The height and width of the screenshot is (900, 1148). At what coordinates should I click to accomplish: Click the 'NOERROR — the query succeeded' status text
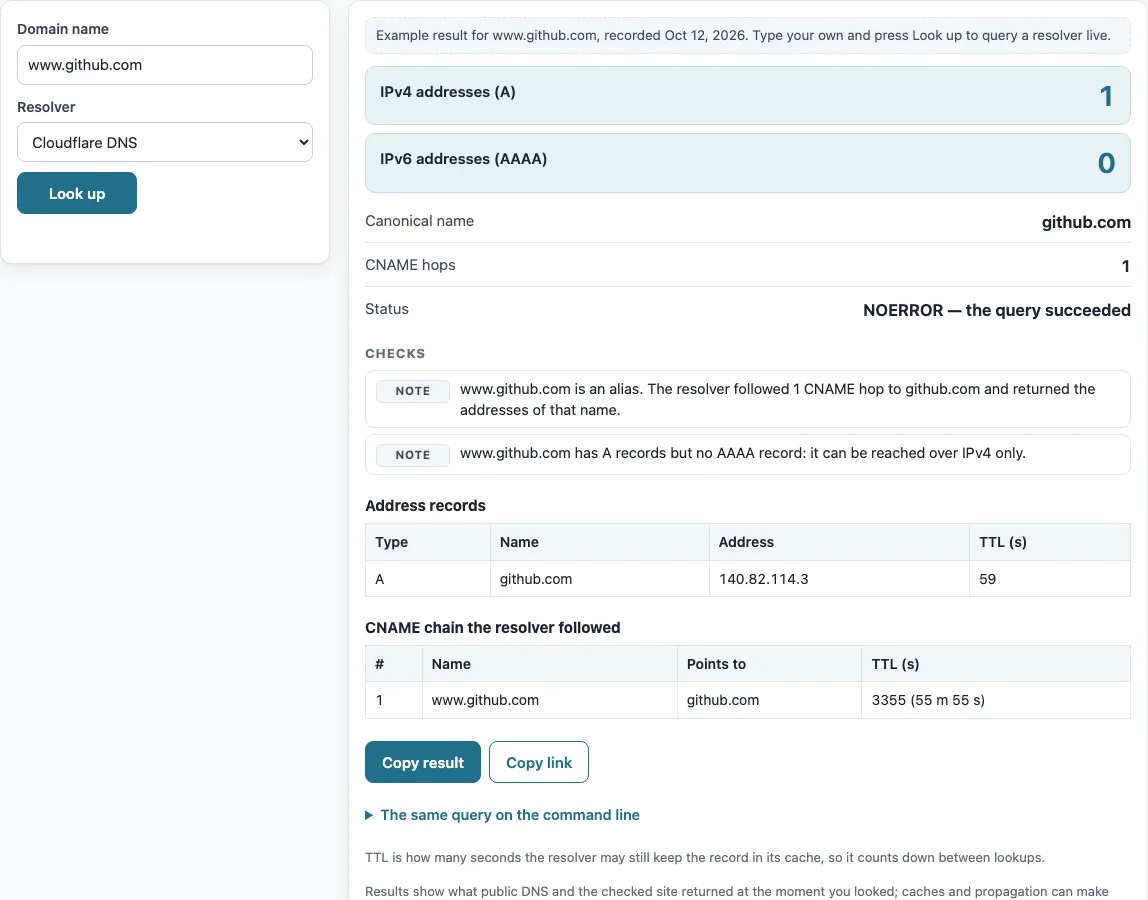pos(996,310)
